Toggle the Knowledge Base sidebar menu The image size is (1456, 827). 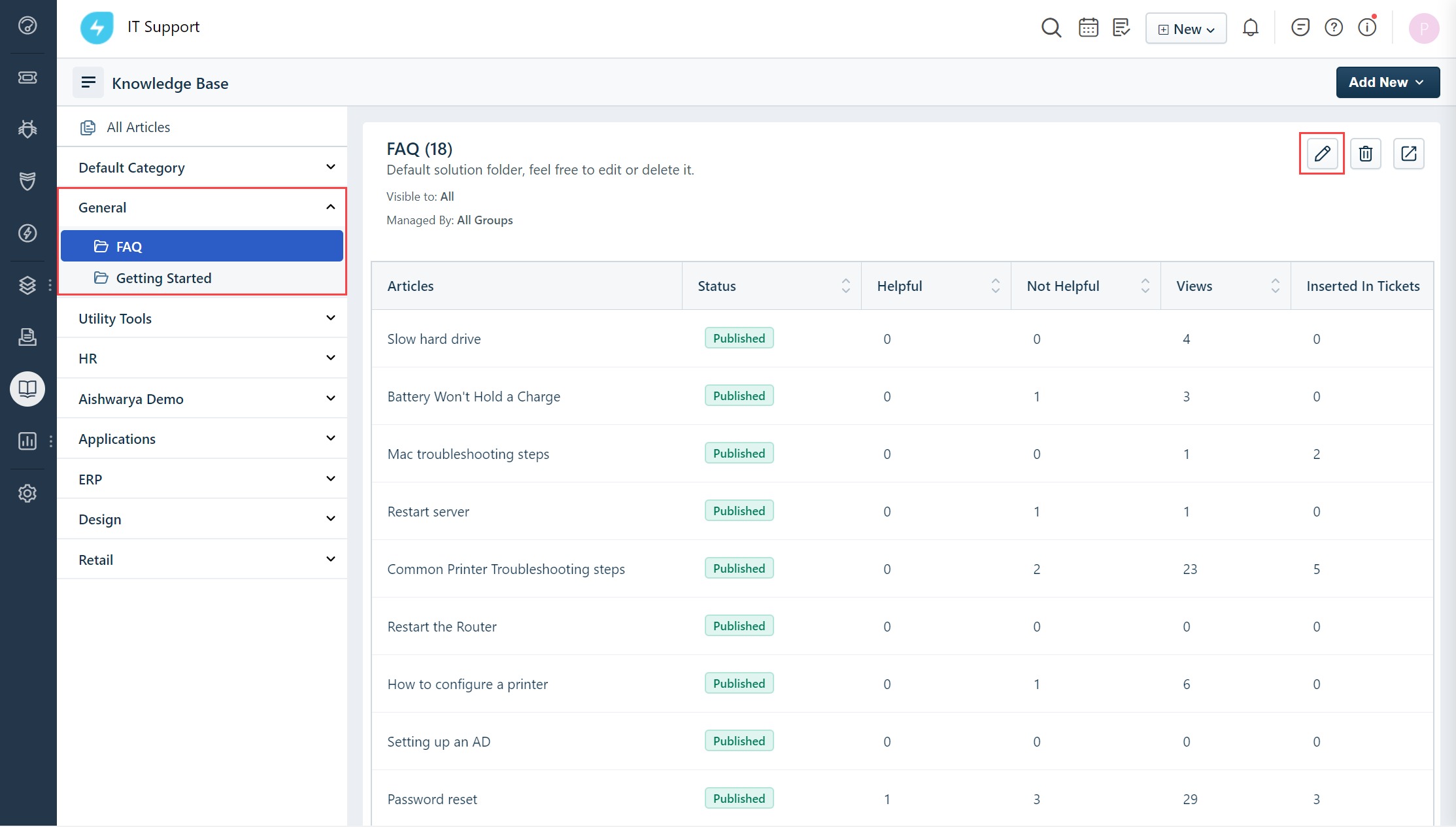tap(88, 82)
